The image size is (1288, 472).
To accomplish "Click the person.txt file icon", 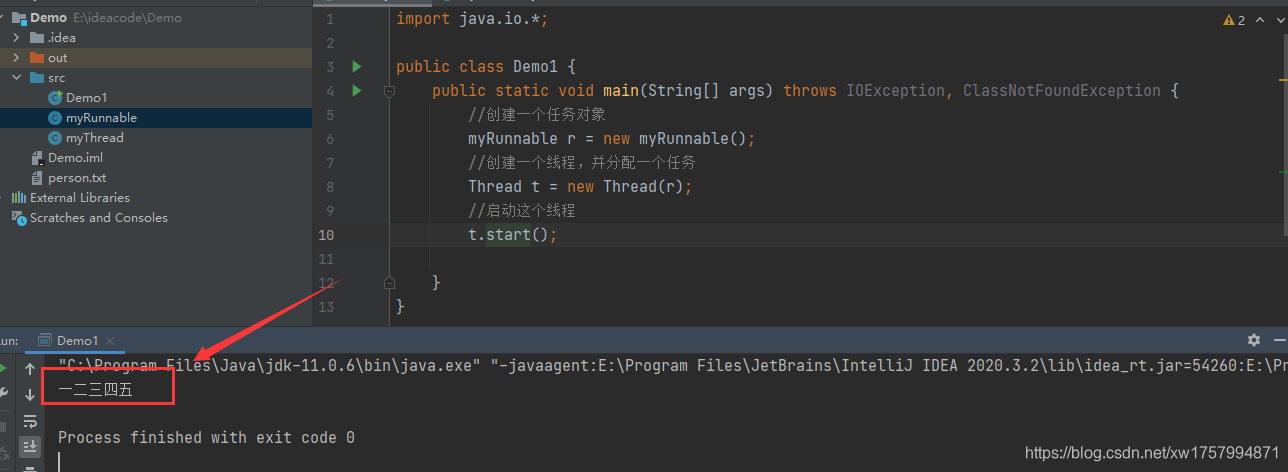I will point(38,178).
